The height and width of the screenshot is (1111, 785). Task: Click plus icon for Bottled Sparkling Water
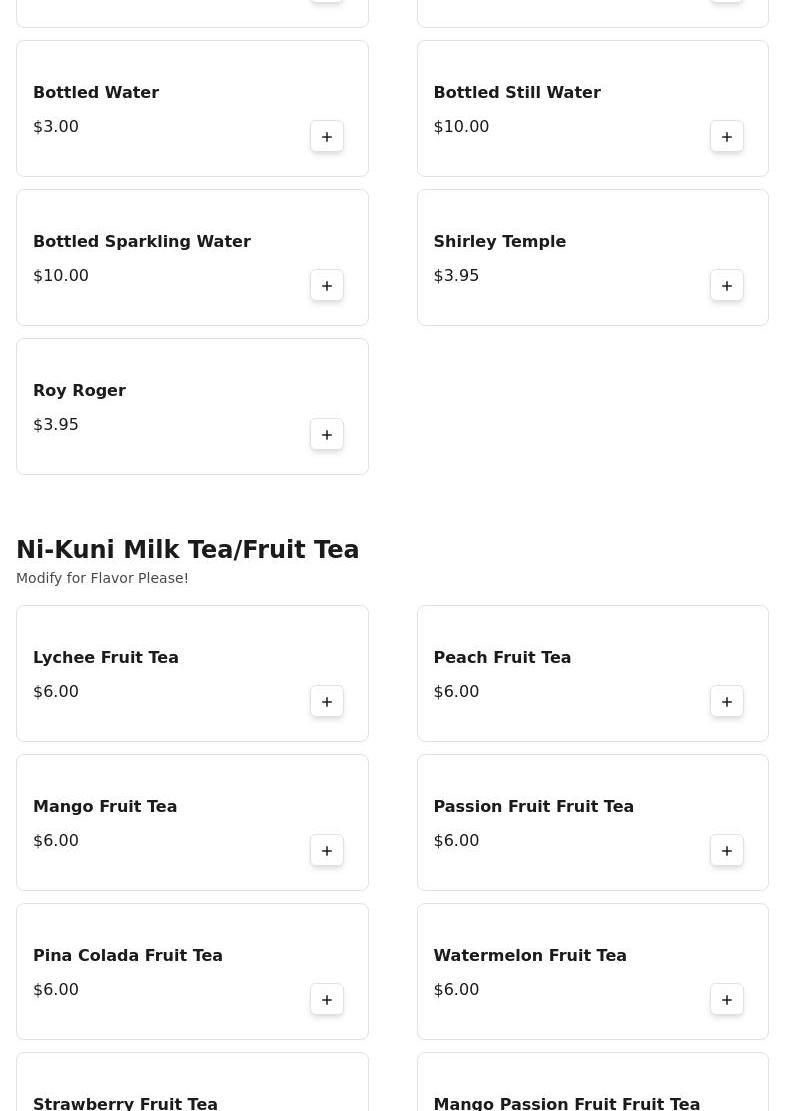[327, 286]
